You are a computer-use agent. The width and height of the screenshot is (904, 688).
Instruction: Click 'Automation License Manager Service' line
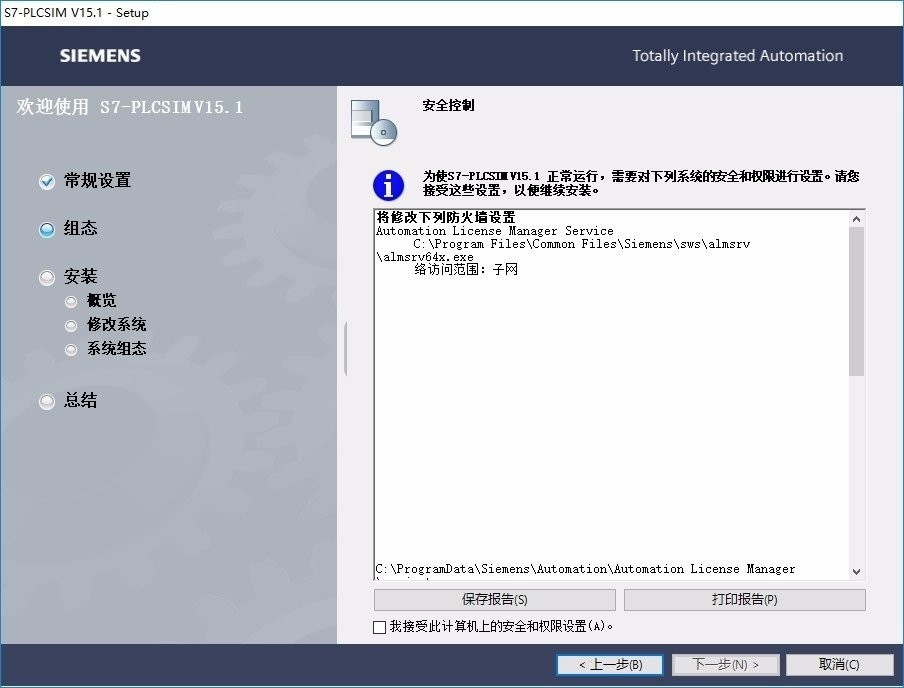(x=495, y=231)
